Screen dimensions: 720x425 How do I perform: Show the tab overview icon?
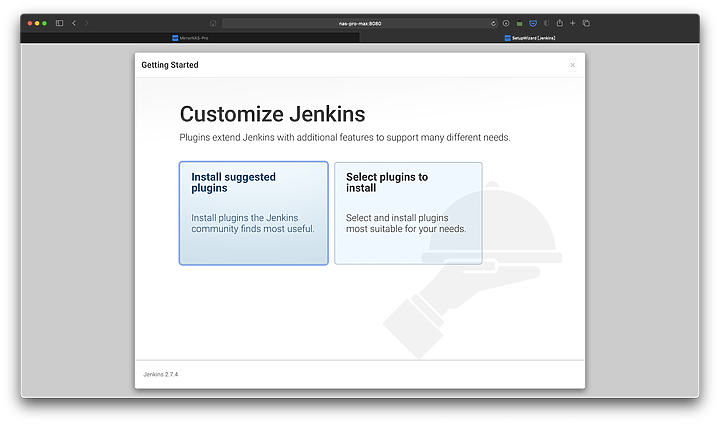click(586, 23)
